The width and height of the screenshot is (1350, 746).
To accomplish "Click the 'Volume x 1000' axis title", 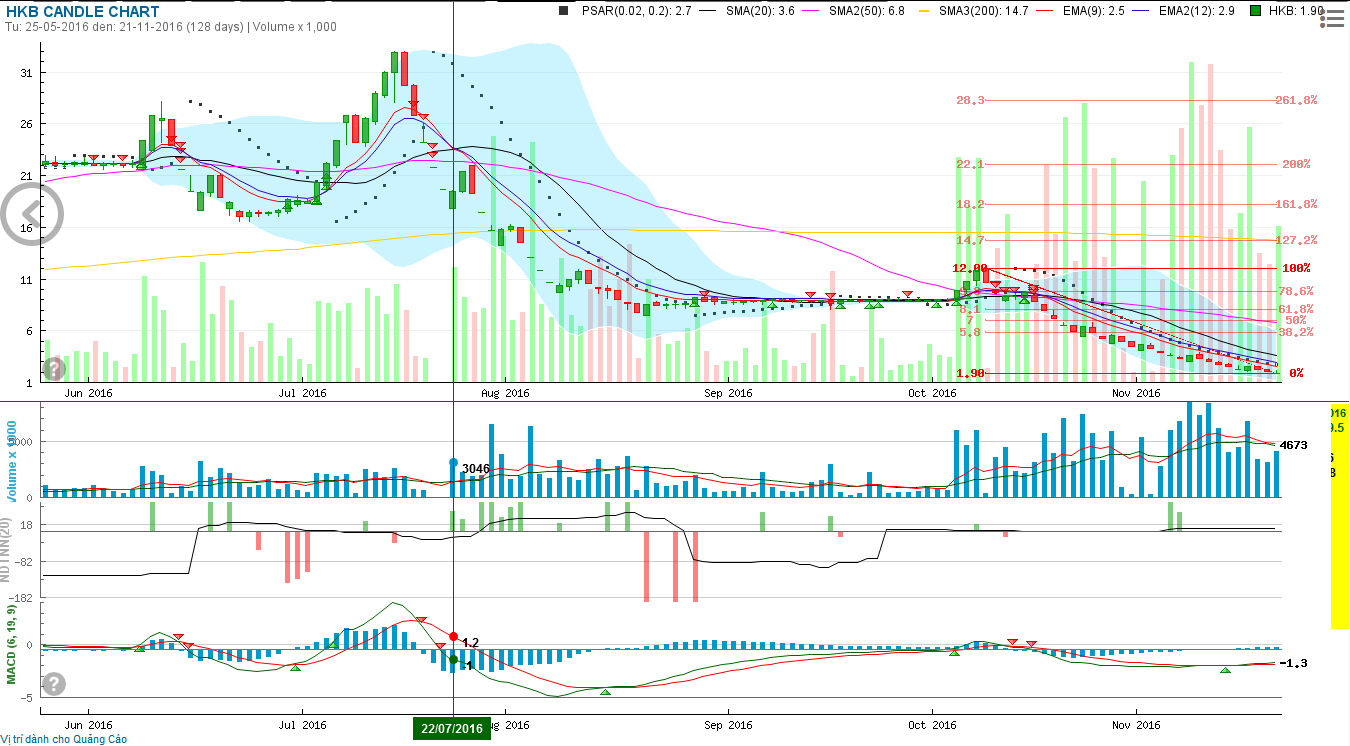I will point(12,462).
